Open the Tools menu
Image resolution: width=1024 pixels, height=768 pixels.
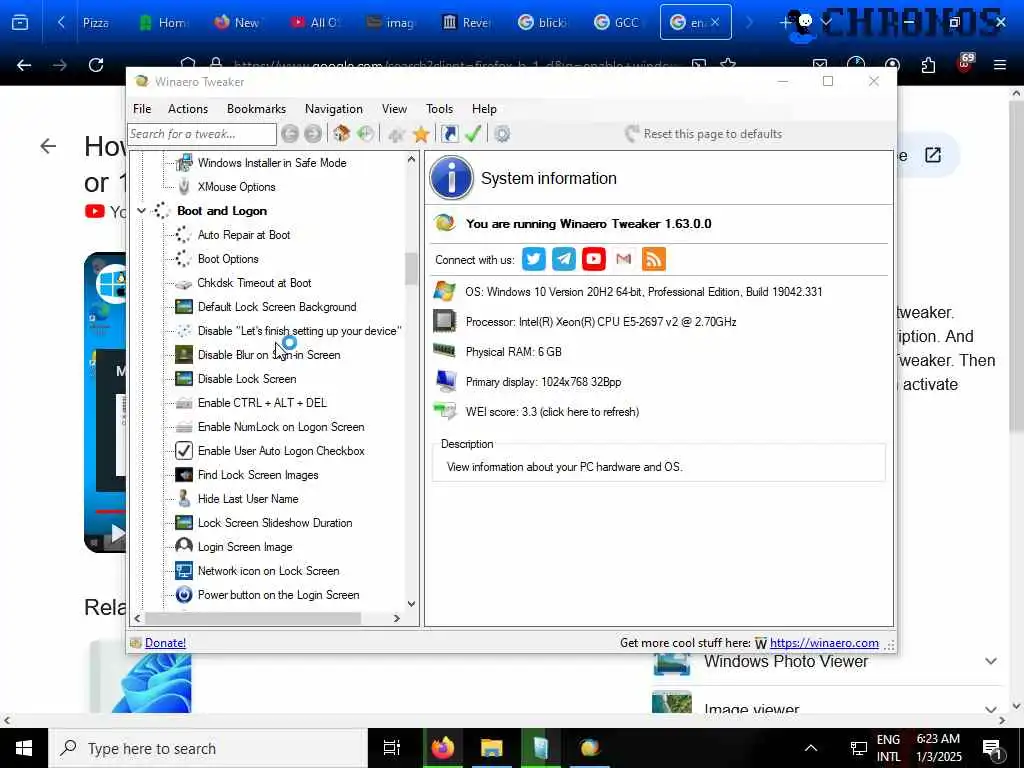coord(440,109)
